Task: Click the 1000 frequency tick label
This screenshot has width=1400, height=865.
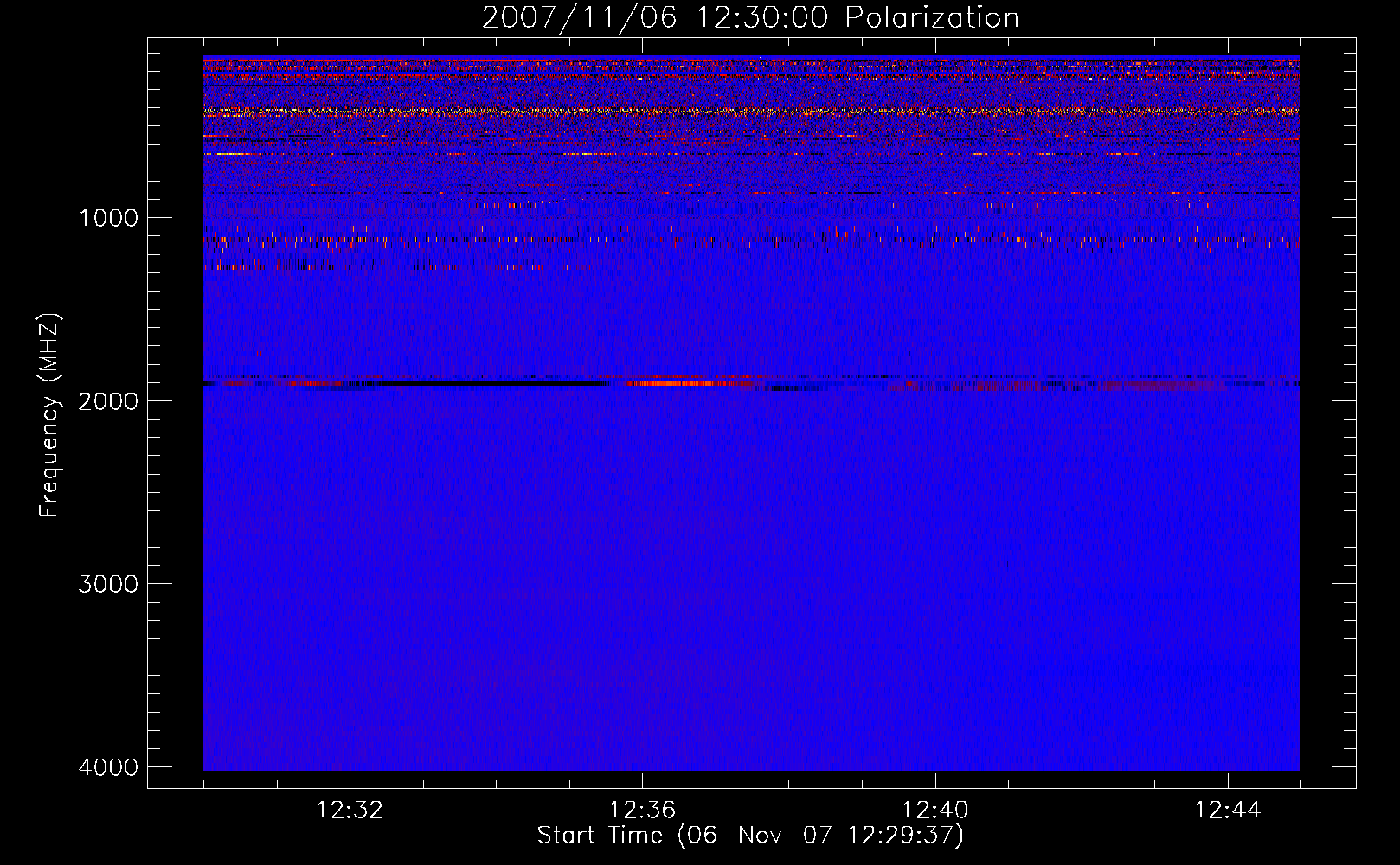Action: click(108, 218)
